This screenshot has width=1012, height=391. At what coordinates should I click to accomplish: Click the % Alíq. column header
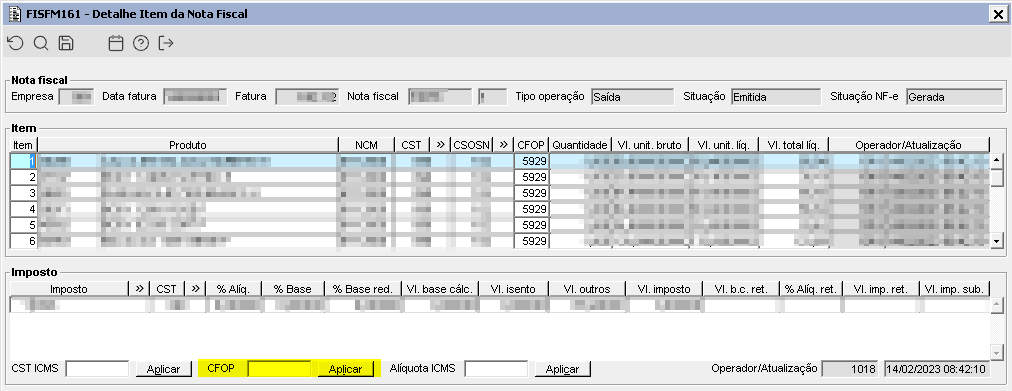tap(234, 289)
